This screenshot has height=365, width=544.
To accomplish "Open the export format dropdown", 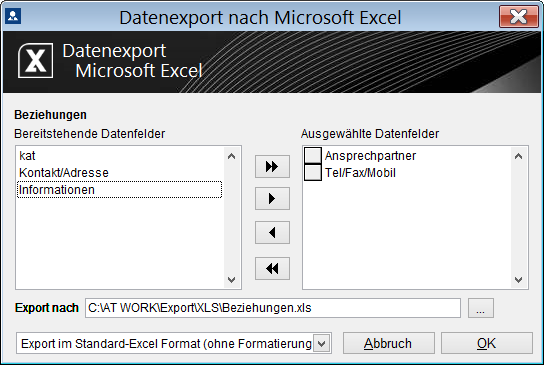I will click(x=322, y=344).
